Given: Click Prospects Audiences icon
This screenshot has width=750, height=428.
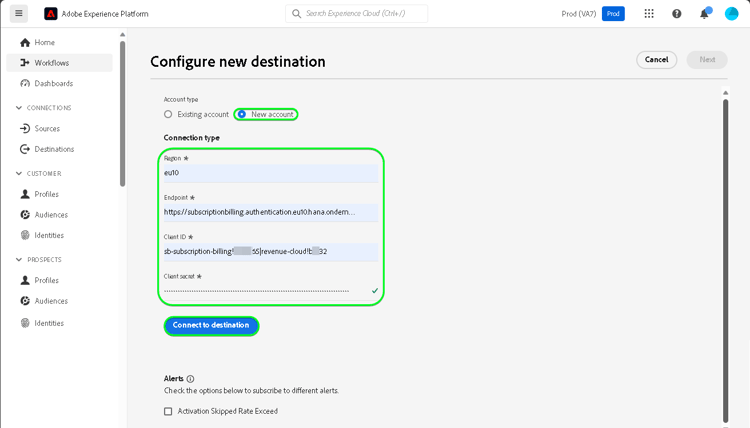Looking at the screenshot, I should pos(25,300).
